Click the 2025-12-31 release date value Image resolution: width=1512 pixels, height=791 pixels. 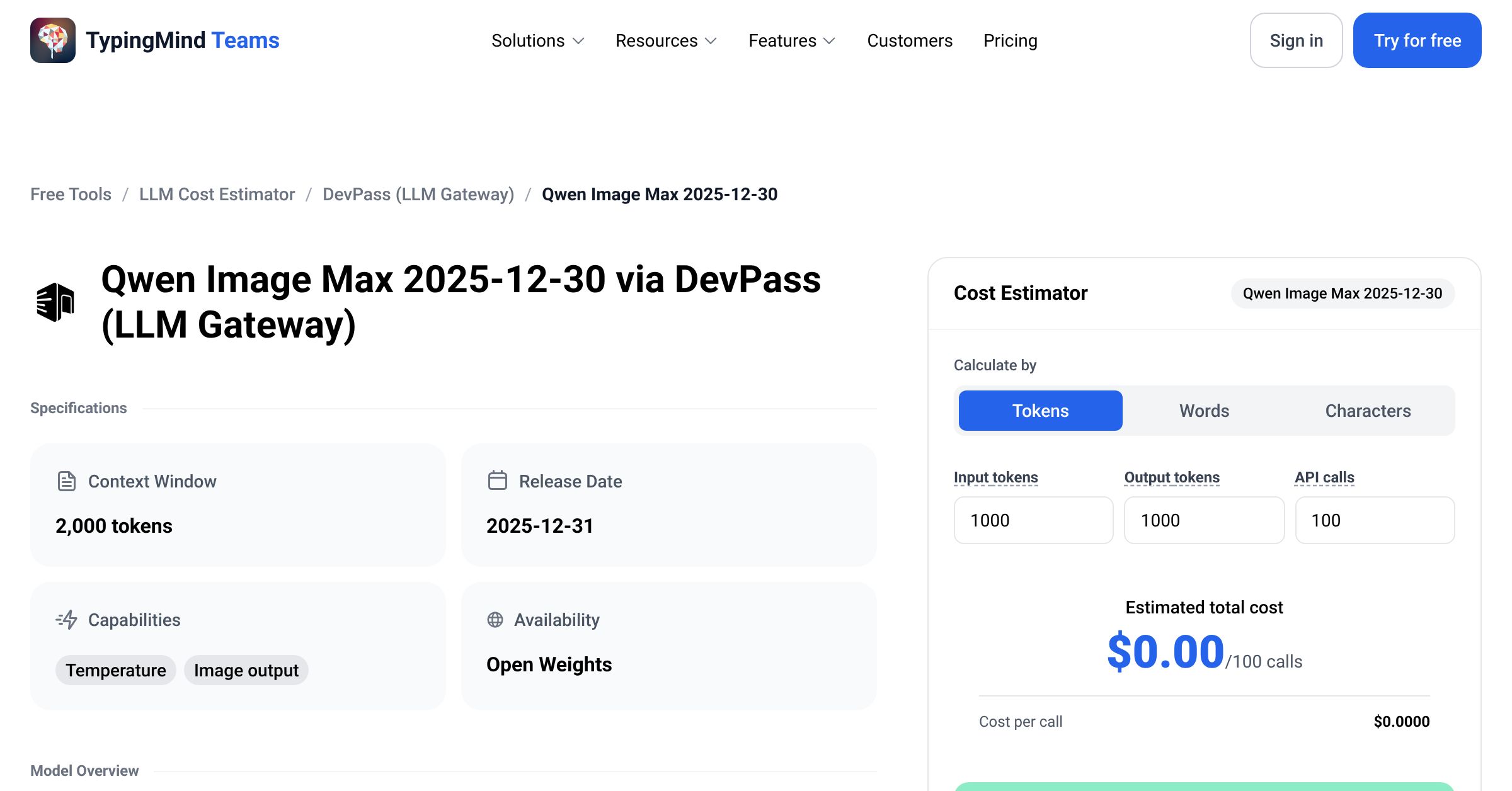point(540,526)
